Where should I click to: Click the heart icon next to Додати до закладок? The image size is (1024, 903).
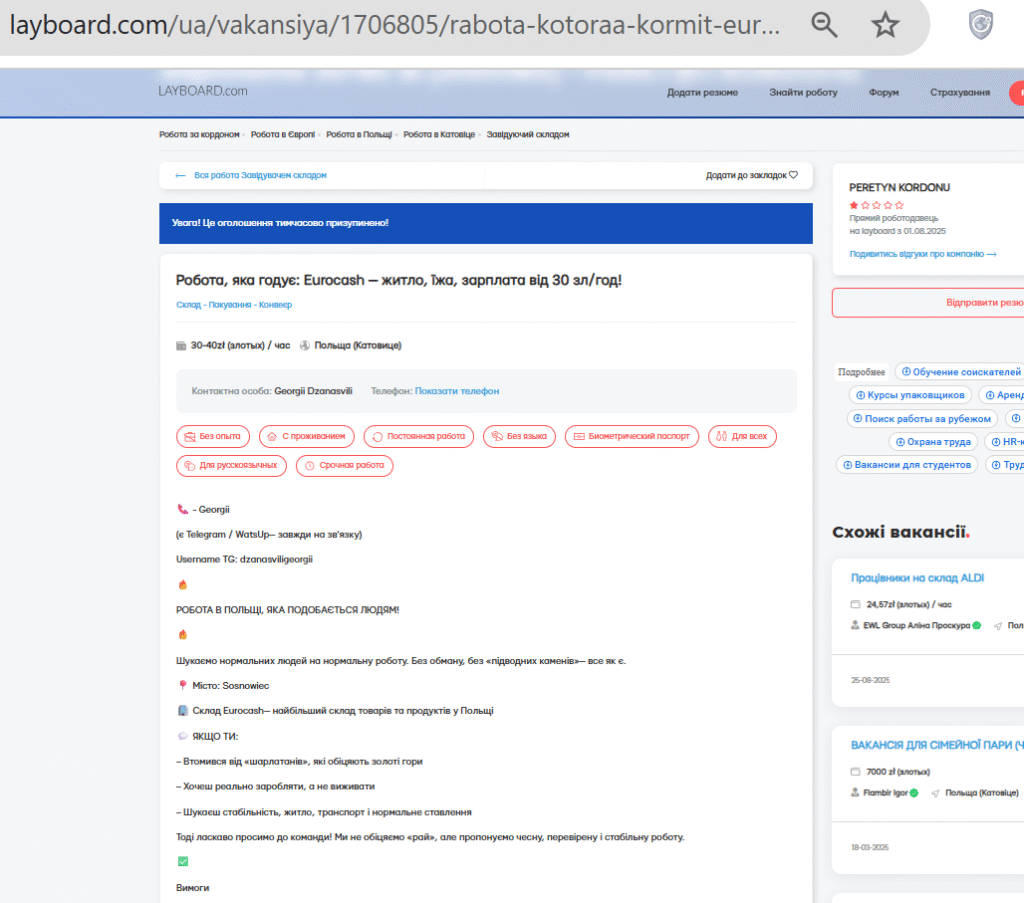click(x=793, y=175)
